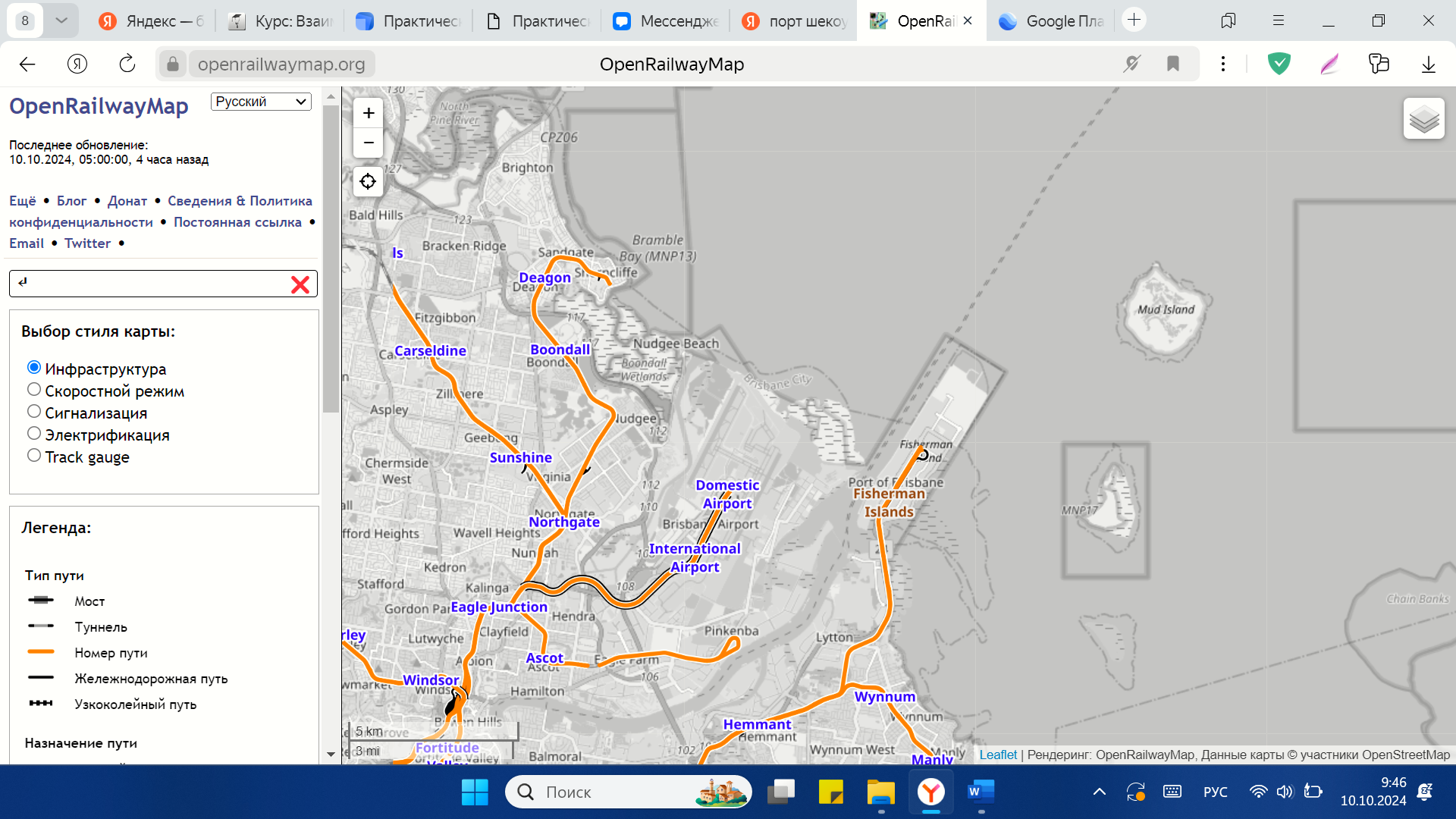The width and height of the screenshot is (1456, 819).
Task: Open downloads panel
Action: (1429, 64)
